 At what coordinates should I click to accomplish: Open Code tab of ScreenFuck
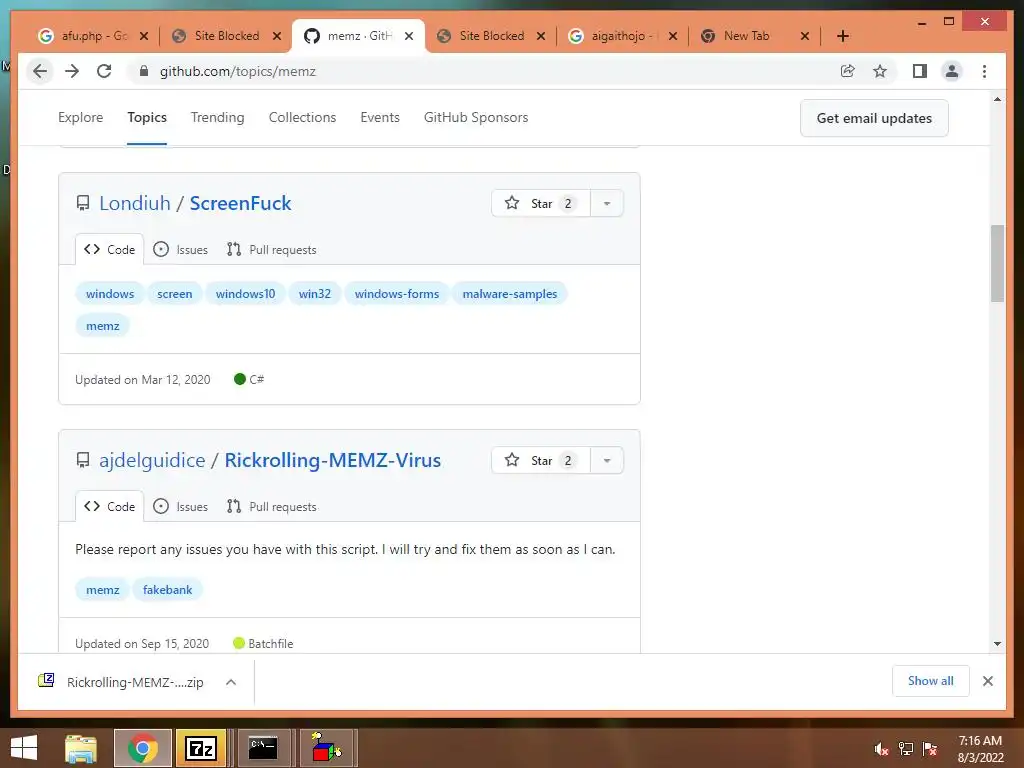pyautogui.click(x=110, y=249)
